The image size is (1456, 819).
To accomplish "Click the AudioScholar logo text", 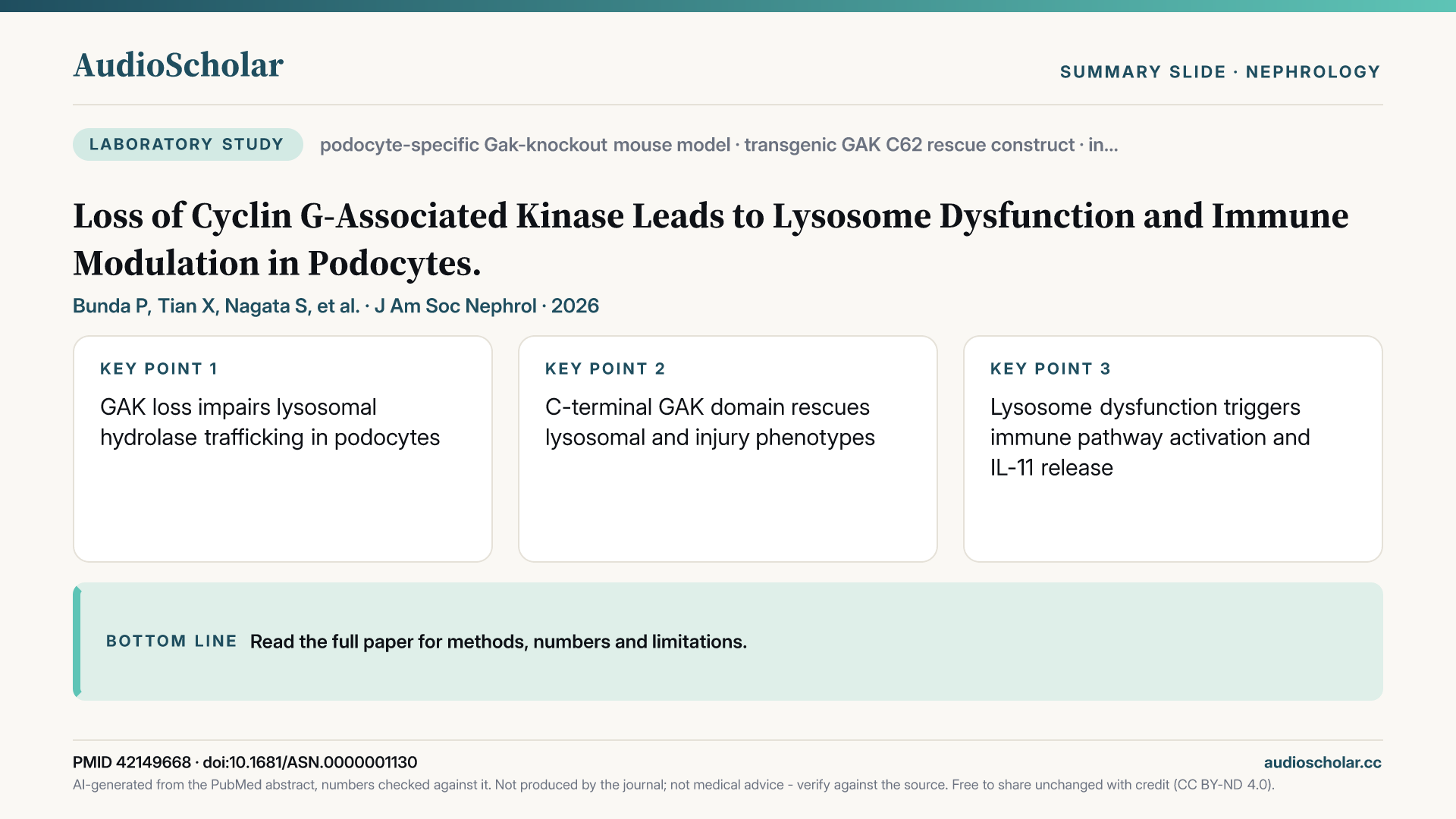I will tap(178, 65).
